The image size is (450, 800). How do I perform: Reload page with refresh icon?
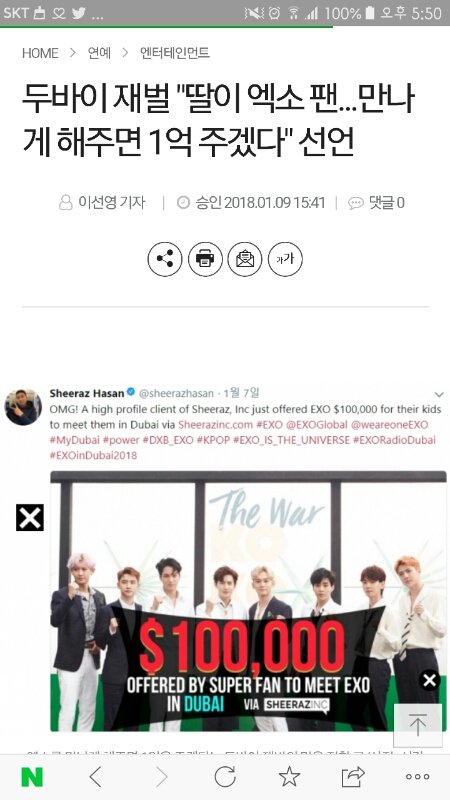click(x=225, y=777)
